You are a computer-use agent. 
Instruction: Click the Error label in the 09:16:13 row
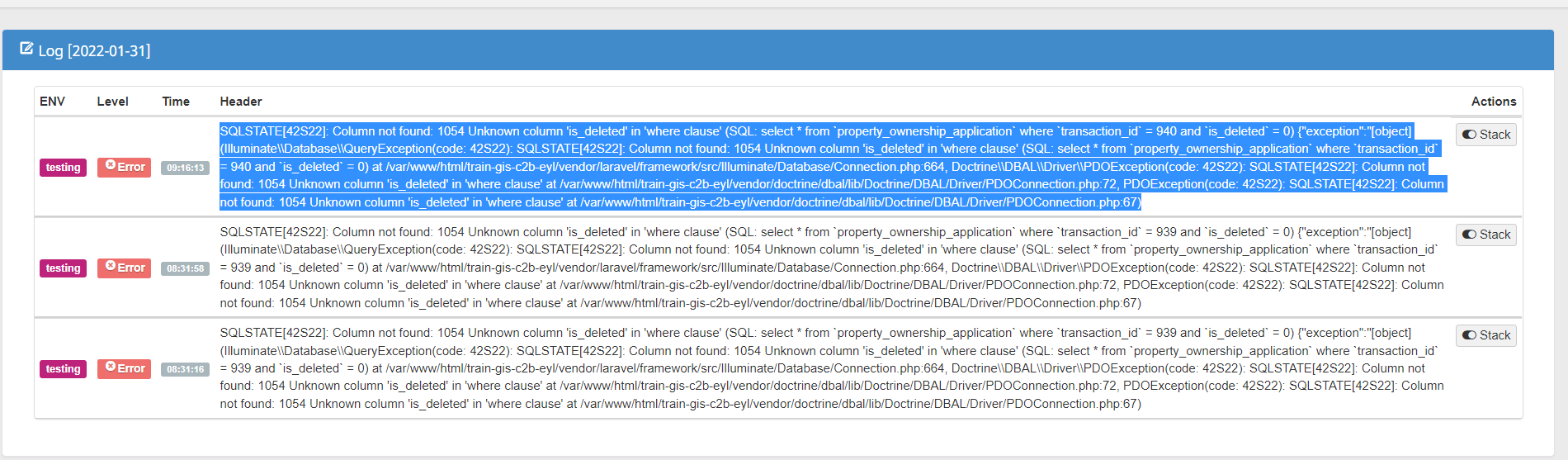pyautogui.click(x=124, y=167)
